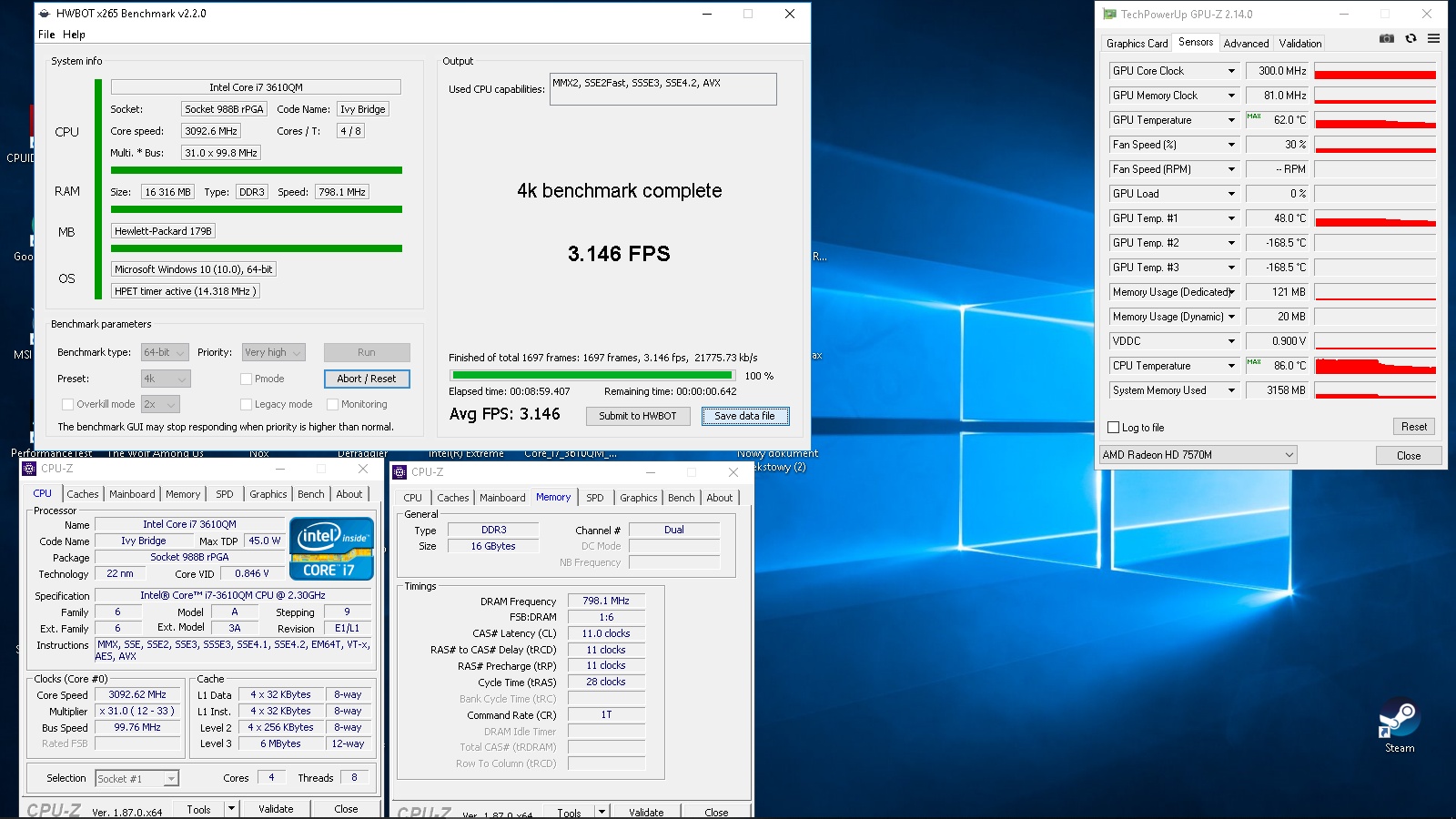The height and width of the screenshot is (819, 1456).
Task: Click the Hewlett-Packard 179B motherboard field
Action: pyautogui.click(x=163, y=231)
